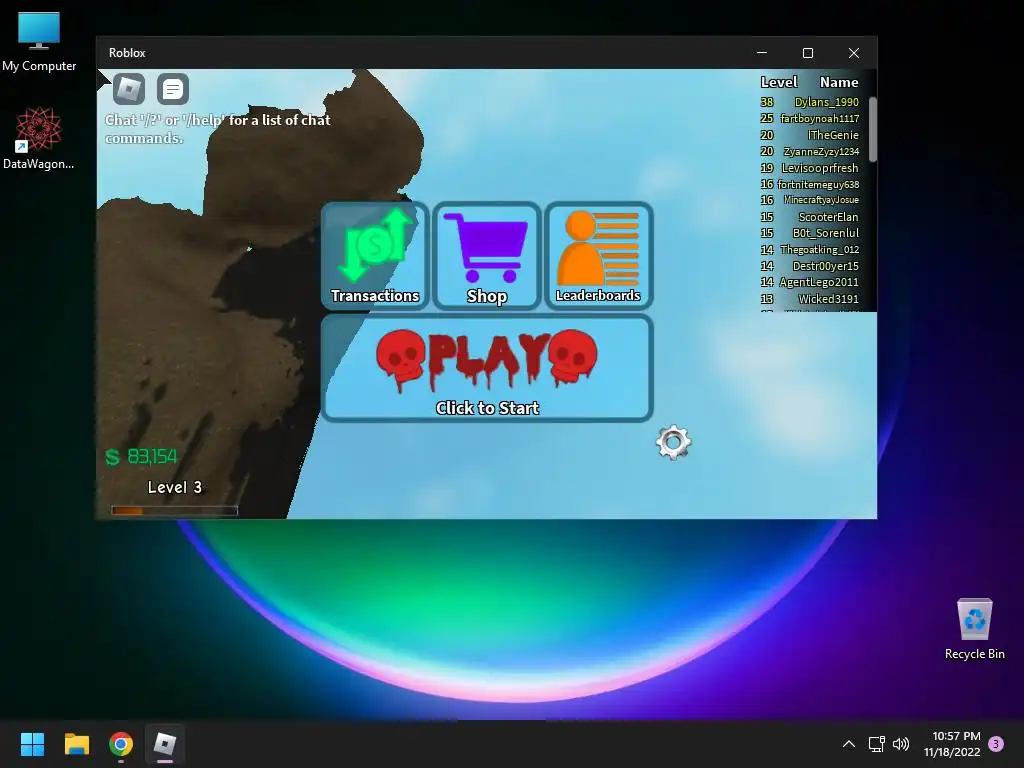Screen dimensions: 1024x768
Task: Toggle the chat window icon
Action: [173, 89]
